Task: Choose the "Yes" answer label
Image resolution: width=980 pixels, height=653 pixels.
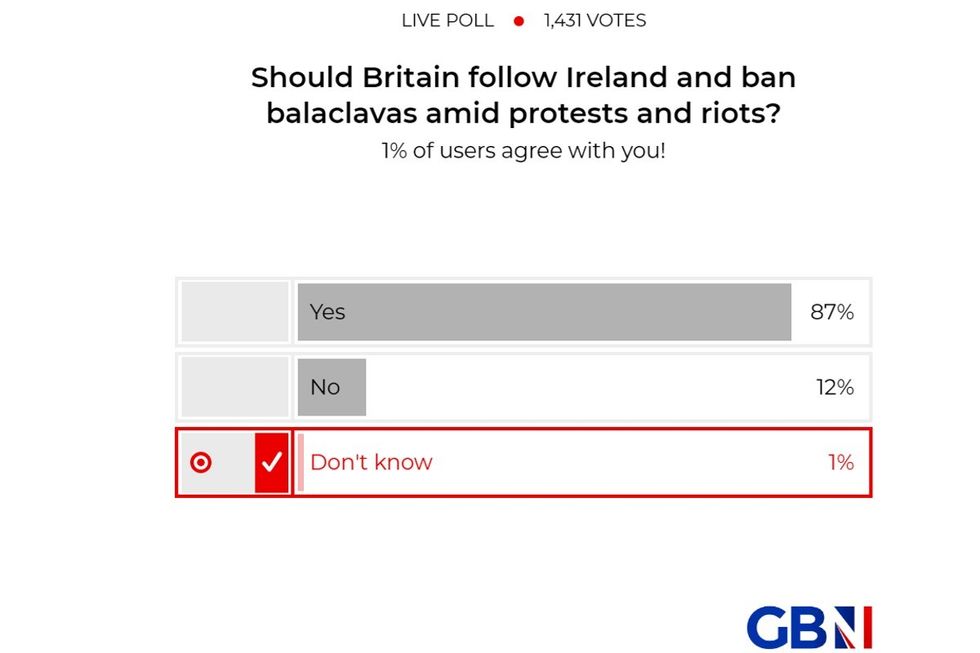Action: coord(327,312)
